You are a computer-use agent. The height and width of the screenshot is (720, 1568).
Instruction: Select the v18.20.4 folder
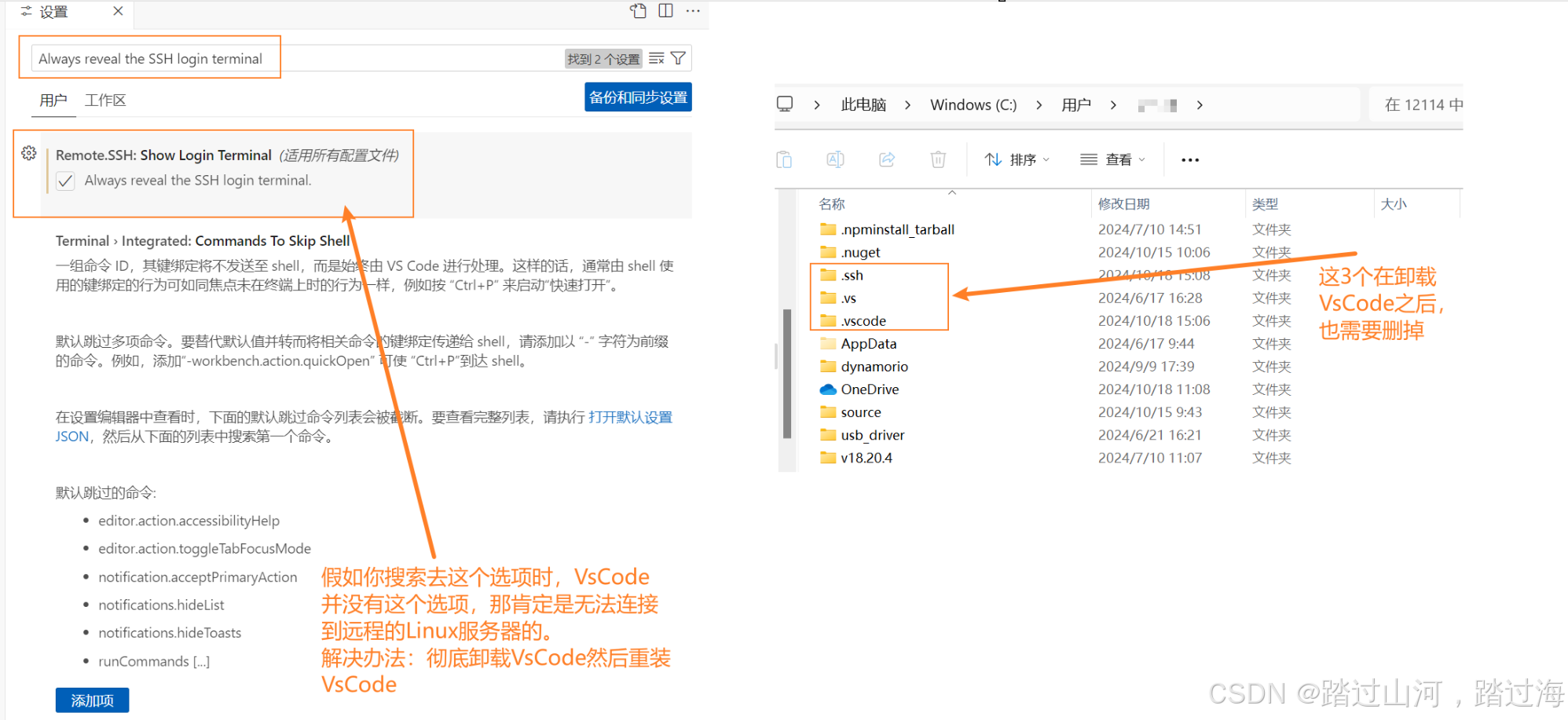pyautogui.click(x=856, y=457)
